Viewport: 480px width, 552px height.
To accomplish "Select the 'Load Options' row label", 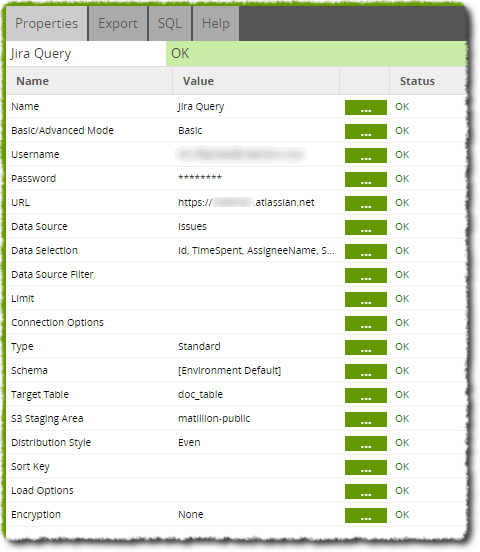I will (42, 490).
